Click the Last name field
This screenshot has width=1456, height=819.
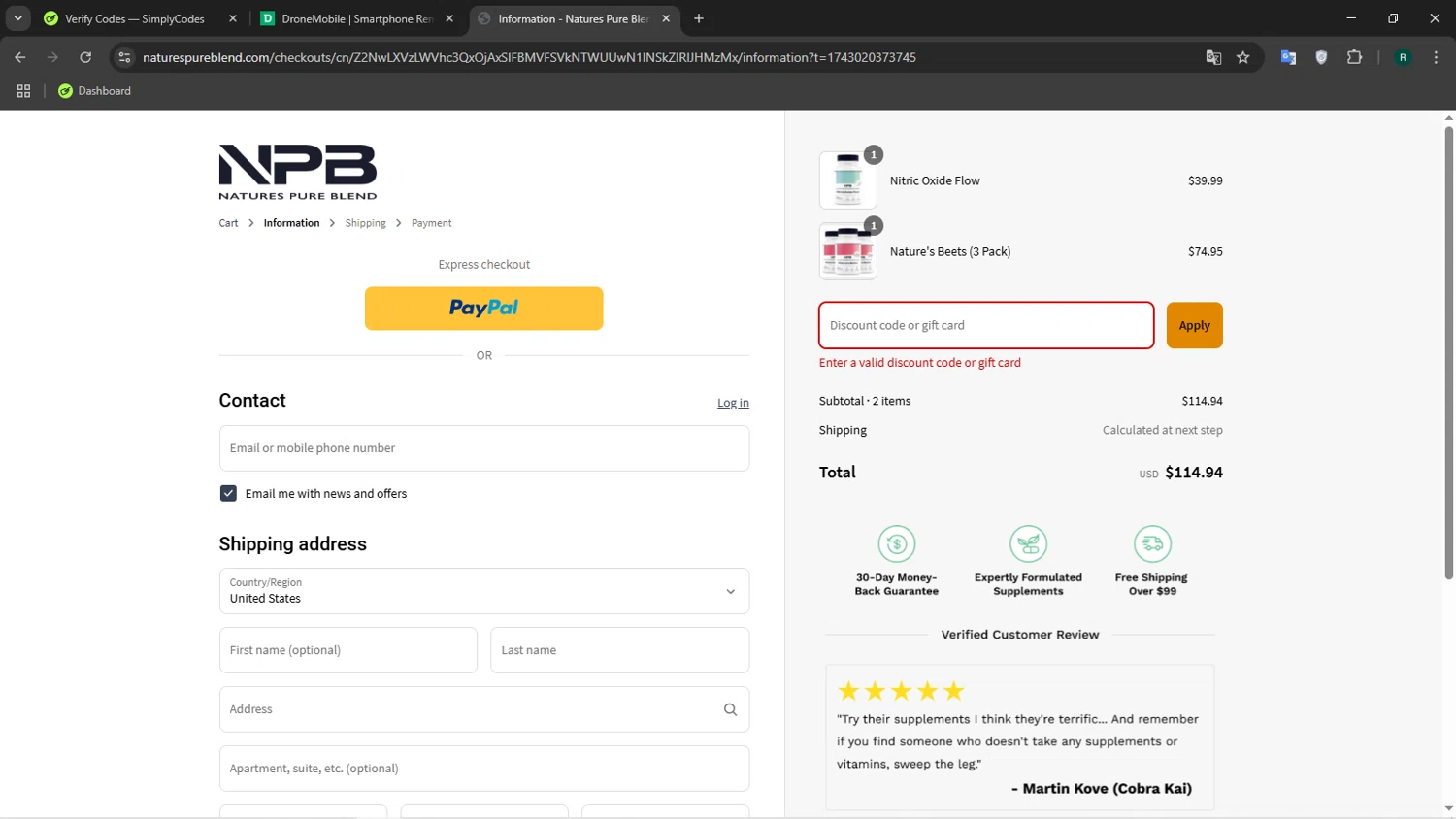click(619, 650)
